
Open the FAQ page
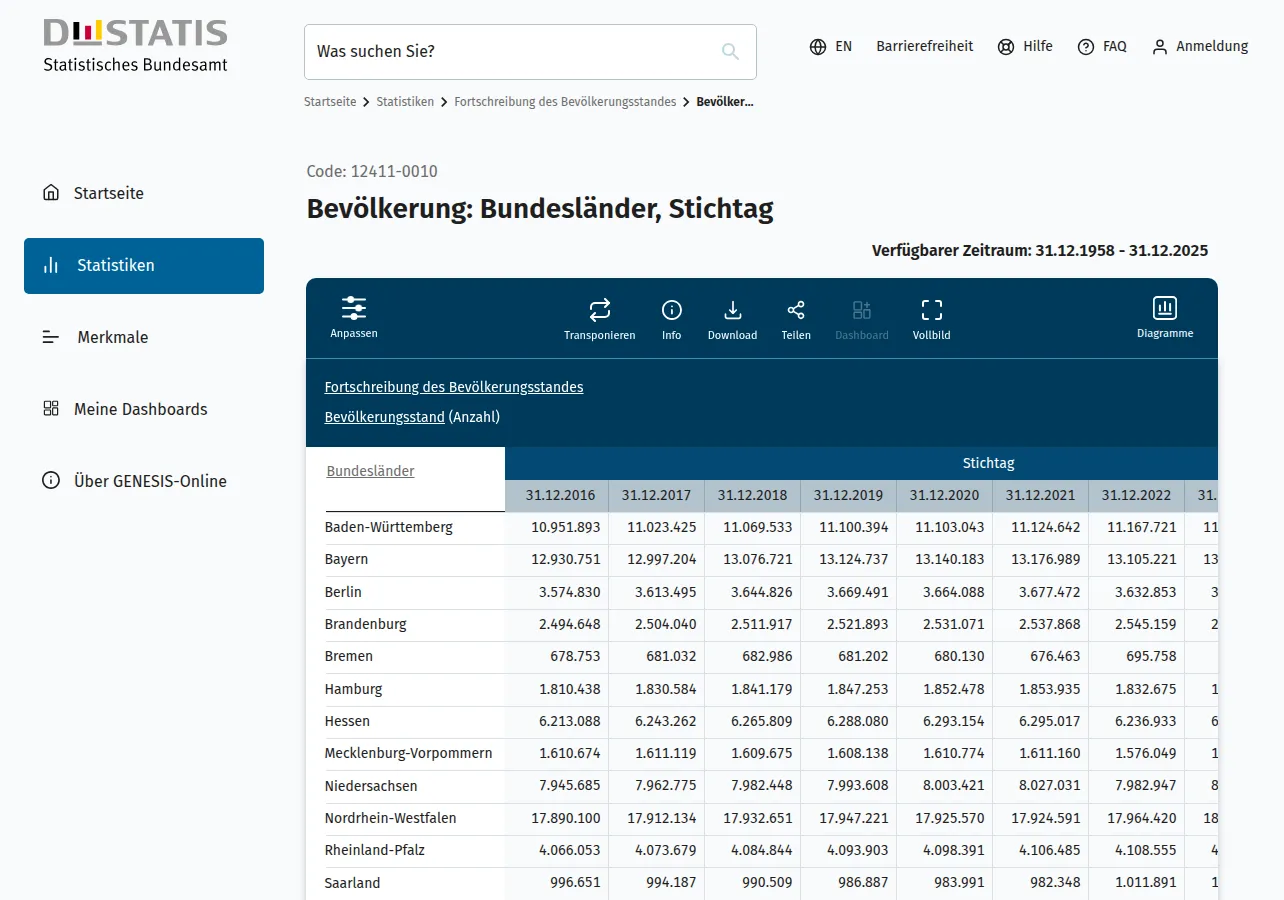(1102, 46)
